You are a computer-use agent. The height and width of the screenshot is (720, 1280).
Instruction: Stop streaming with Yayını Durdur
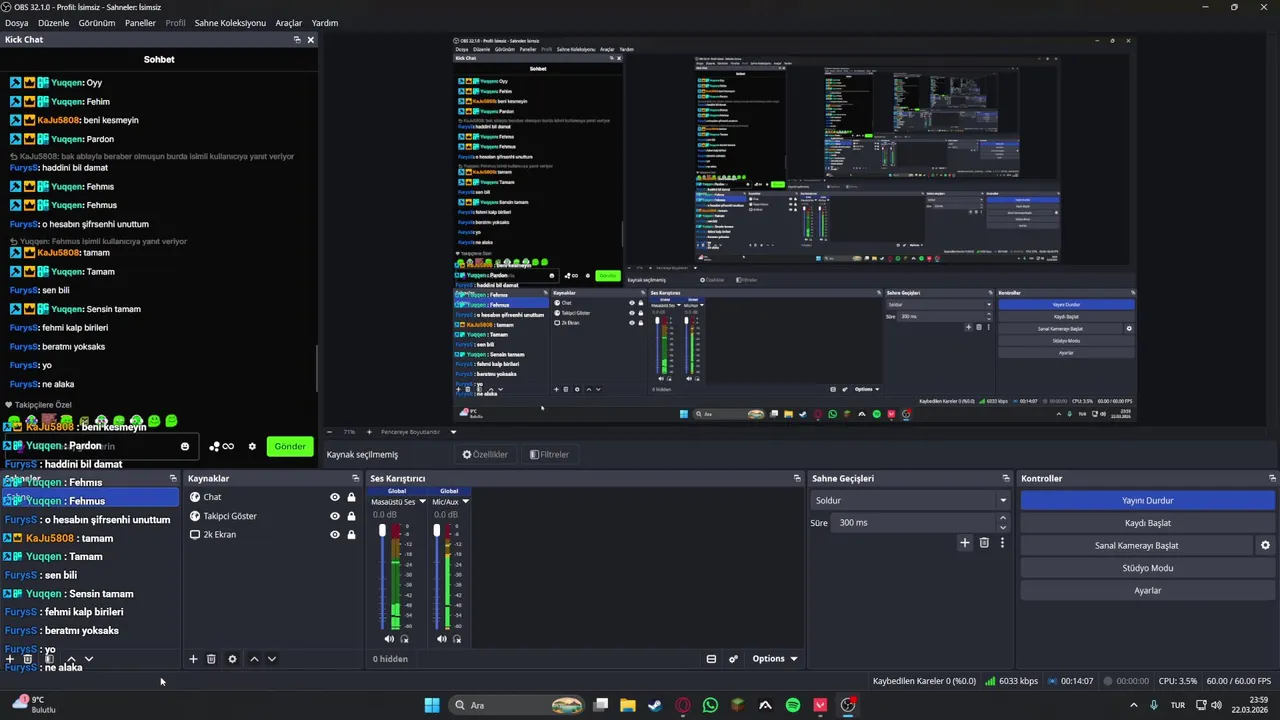[x=1148, y=500]
